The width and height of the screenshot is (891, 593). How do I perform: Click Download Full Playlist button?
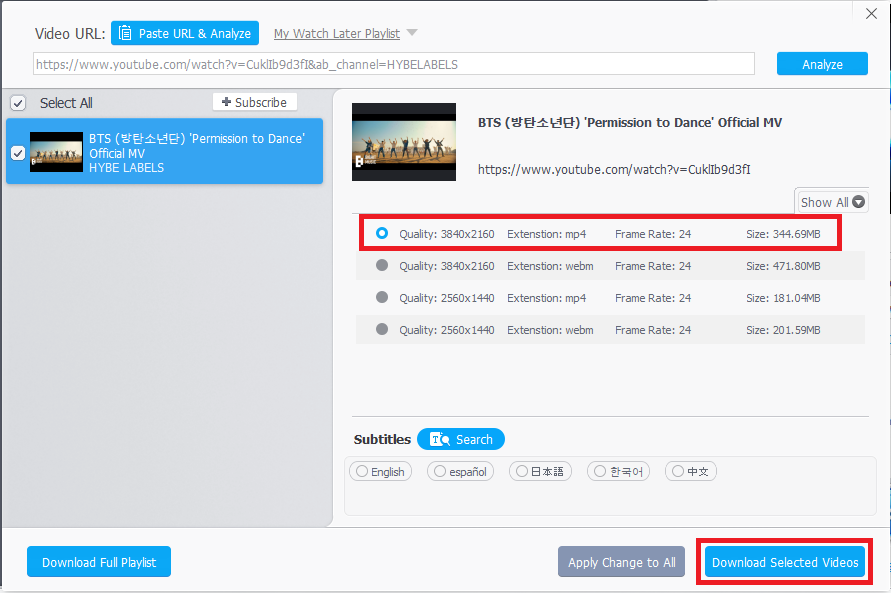point(99,562)
